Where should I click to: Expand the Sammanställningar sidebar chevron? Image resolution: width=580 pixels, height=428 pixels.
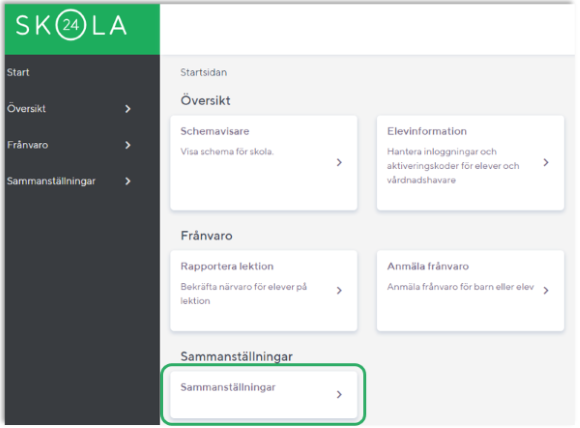coord(128,181)
